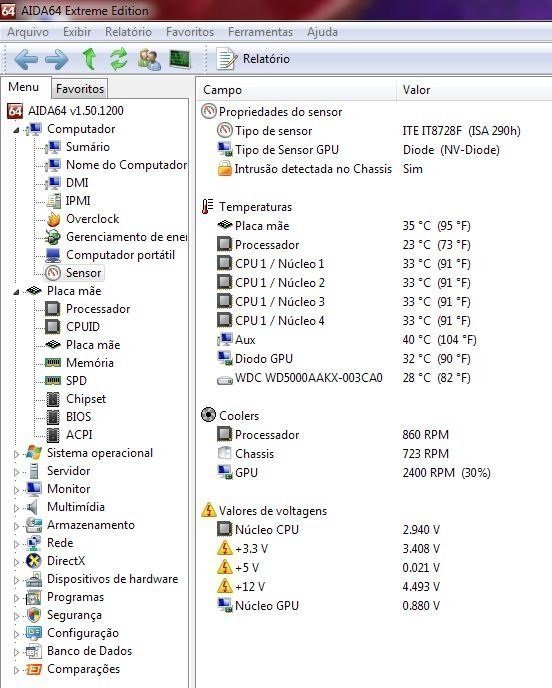The width and height of the screenshot is (552, 688).
Task: Expand the Sistema operacional node
Action: [16, 454]
